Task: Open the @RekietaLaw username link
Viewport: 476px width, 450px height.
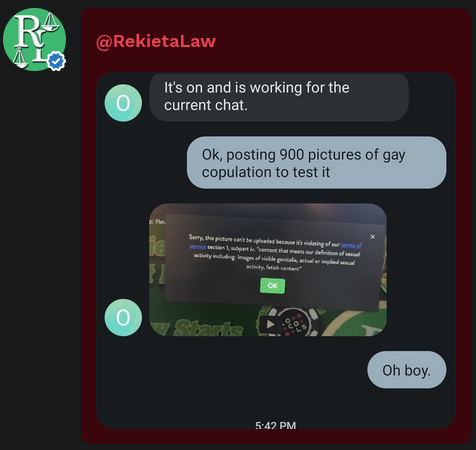Action: coord(156,42)
